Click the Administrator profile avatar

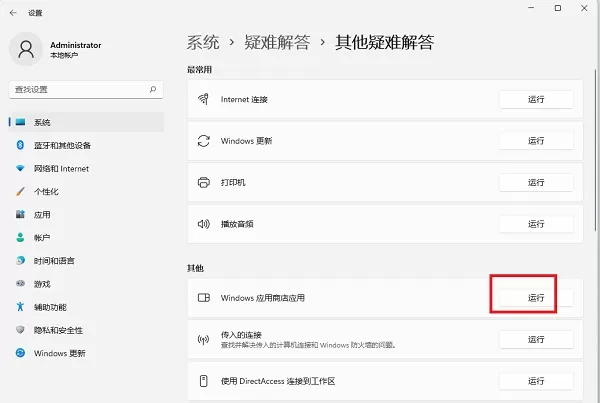click(x=26, y=49)
